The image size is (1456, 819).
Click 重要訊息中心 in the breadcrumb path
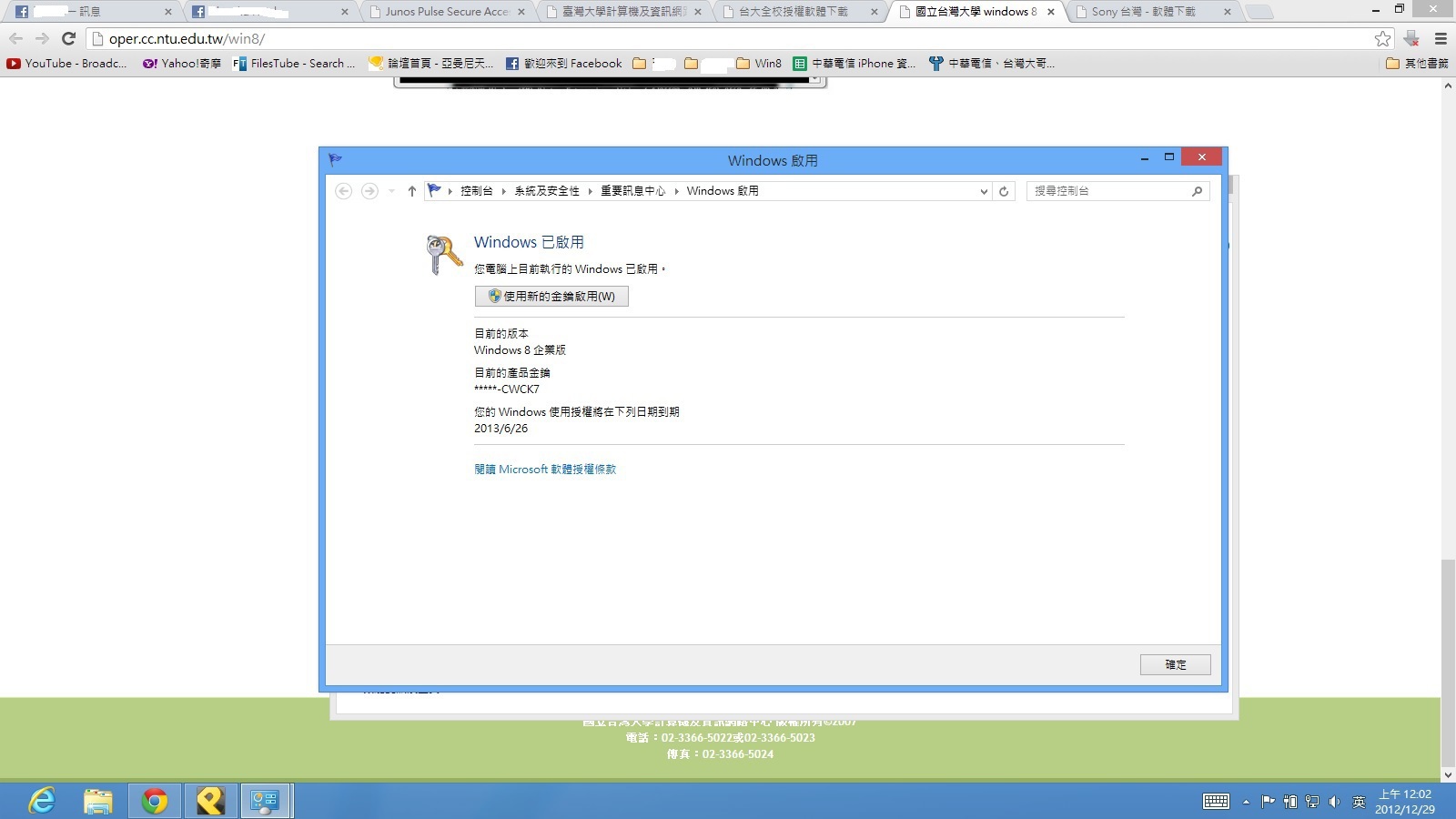(633, 191)
